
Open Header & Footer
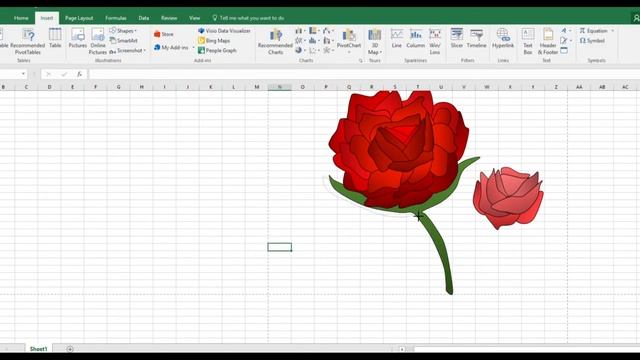548,41
